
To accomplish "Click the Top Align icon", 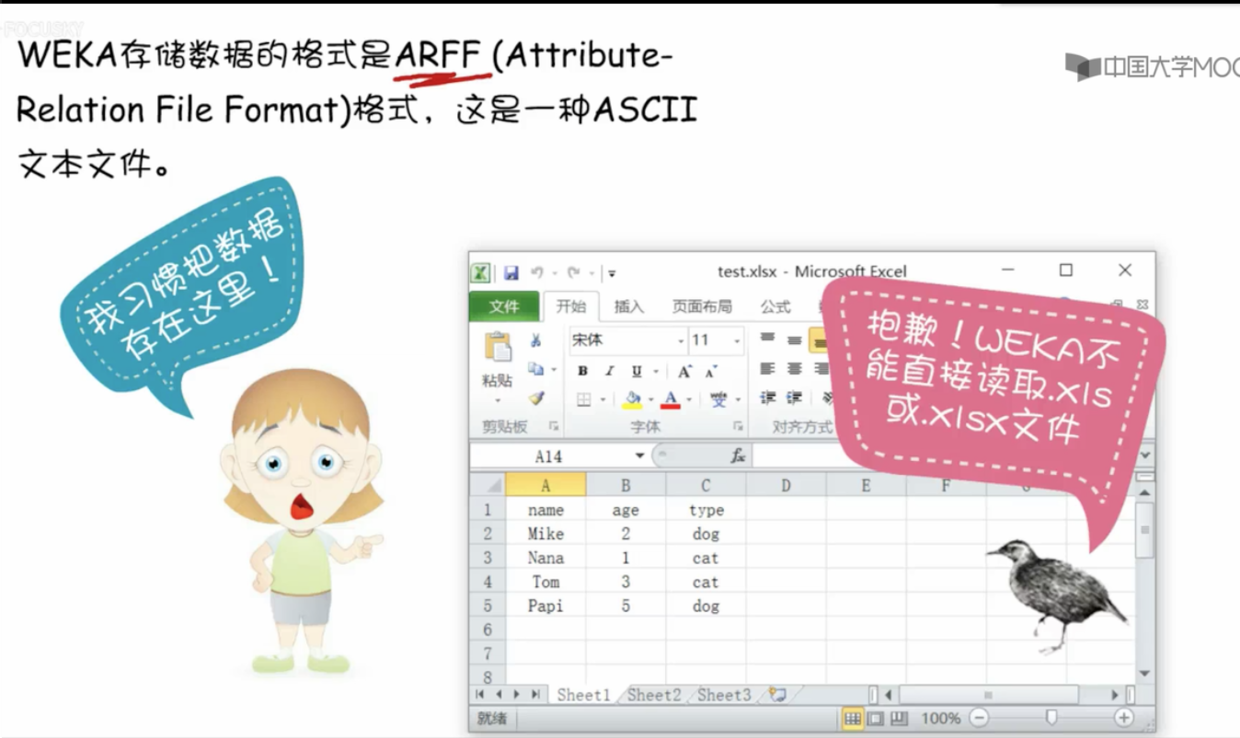I will pos(768,339).
